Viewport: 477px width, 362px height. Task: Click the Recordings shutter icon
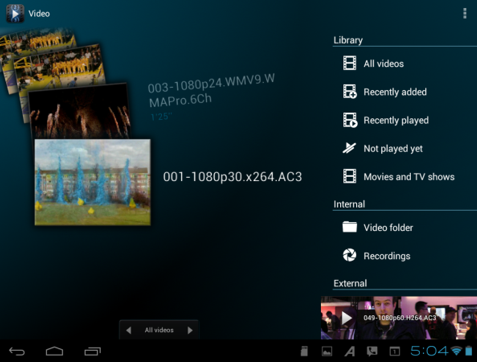pyautogui.click(x=349, y=255)
